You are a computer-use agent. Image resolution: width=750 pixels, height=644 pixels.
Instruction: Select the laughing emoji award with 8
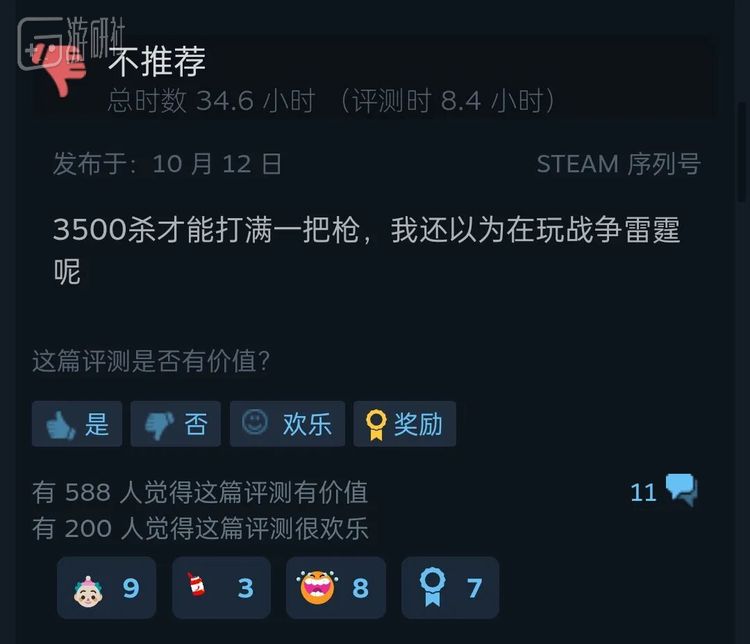(336, 588)
